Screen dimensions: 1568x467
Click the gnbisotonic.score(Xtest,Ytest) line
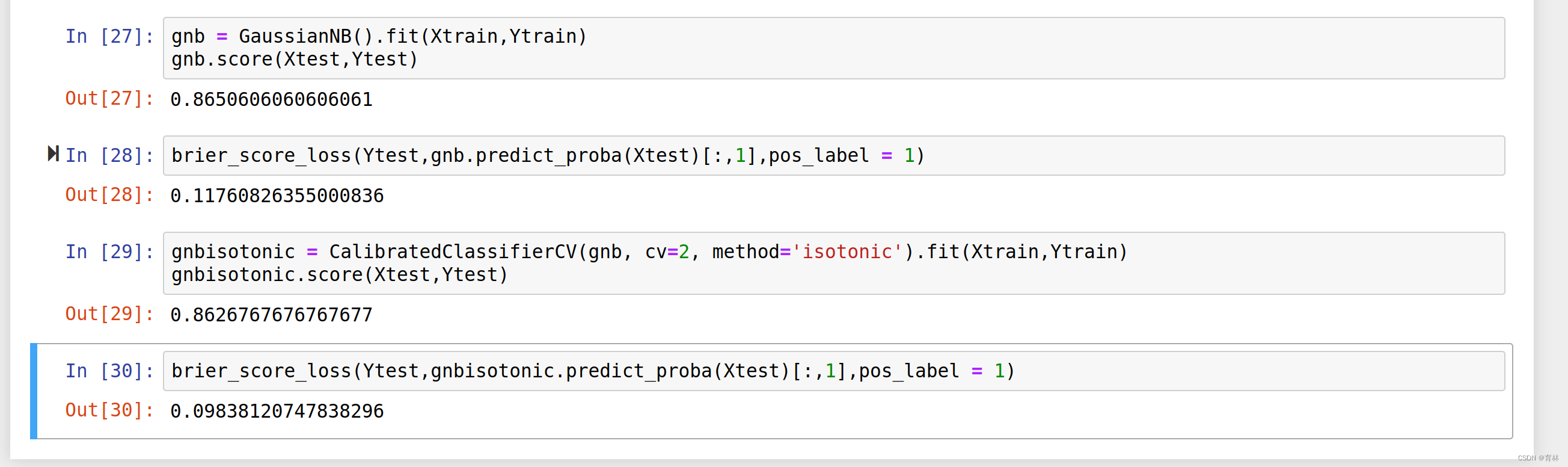(339, 275)
